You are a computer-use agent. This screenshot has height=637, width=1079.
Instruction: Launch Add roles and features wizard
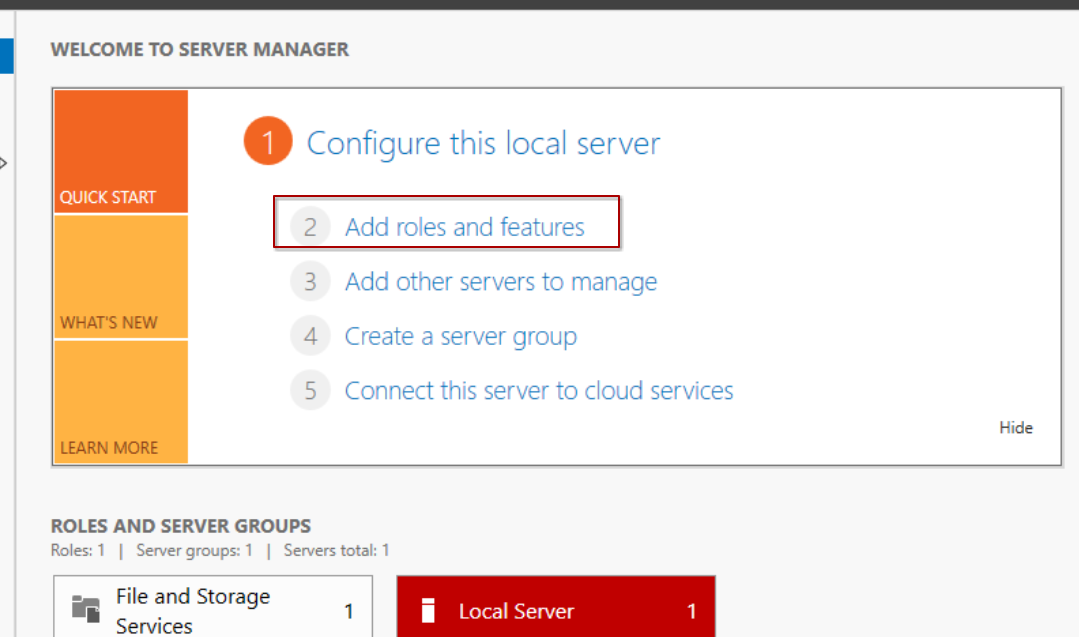pos(465,227)
